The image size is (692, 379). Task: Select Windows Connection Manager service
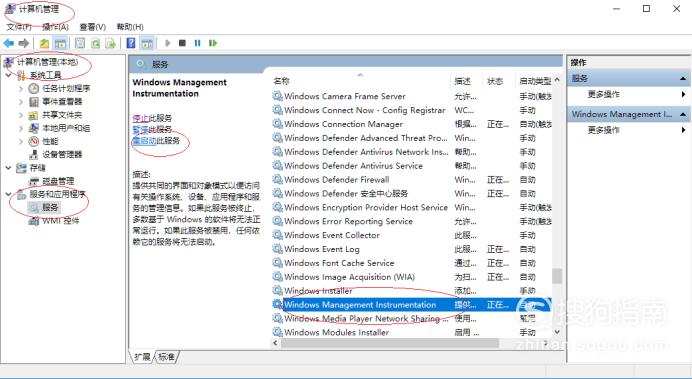[343, 124]
